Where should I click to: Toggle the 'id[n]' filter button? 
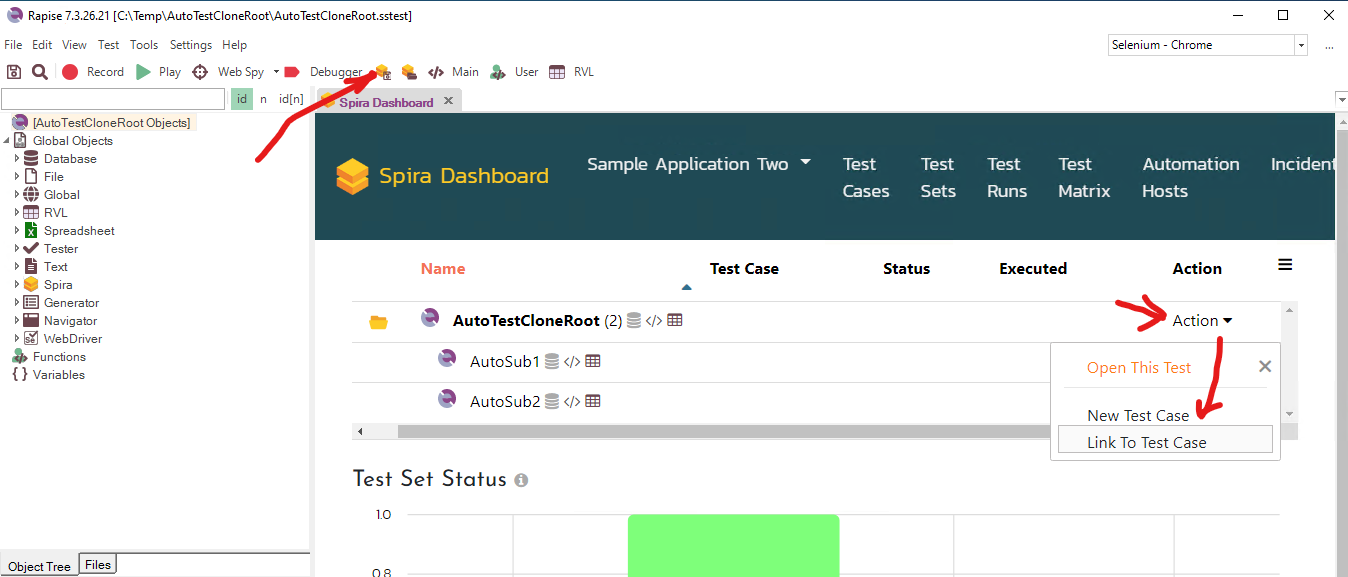coord(291,99)
